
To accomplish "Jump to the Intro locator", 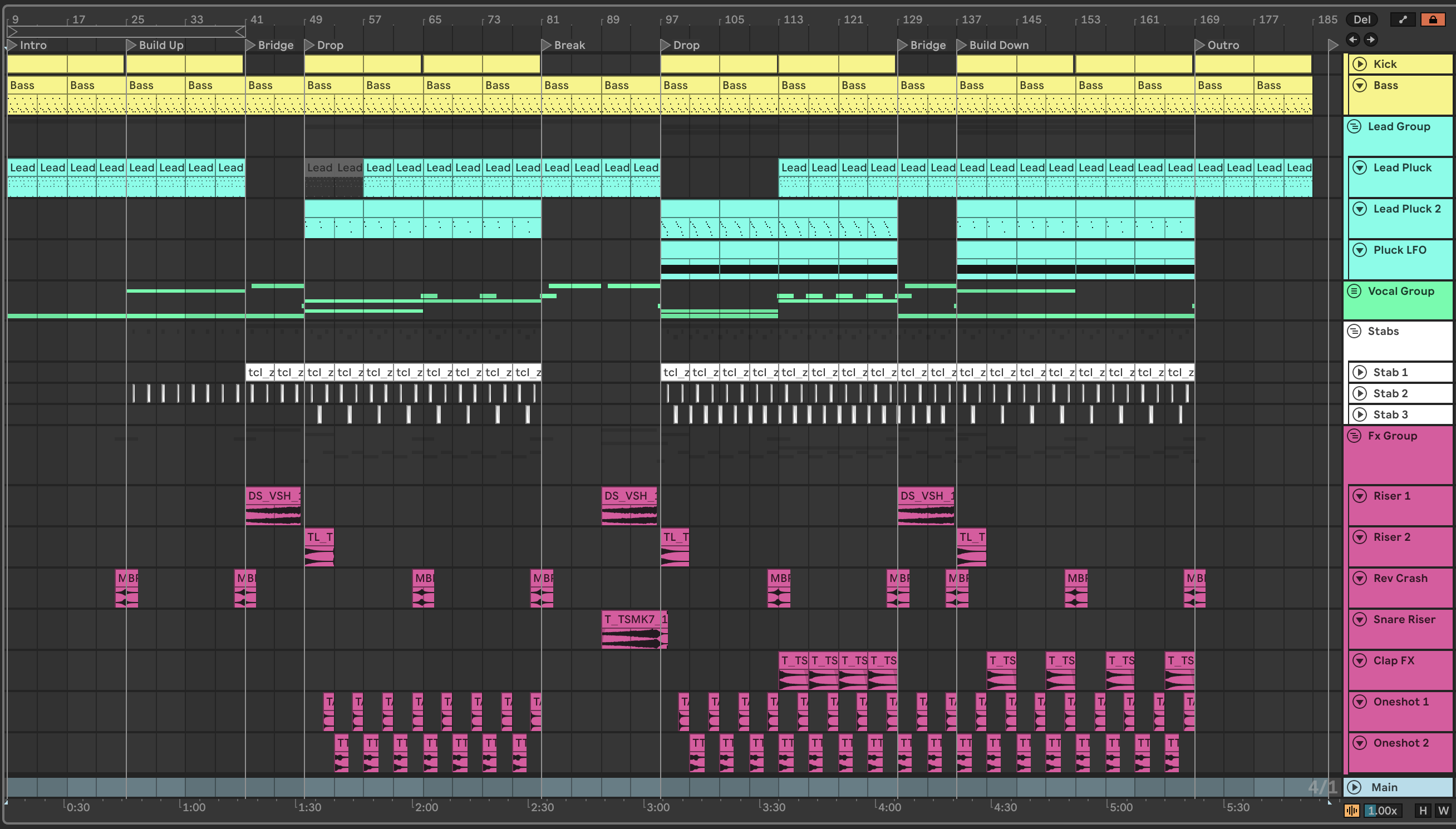I will [x=27, y=45].
